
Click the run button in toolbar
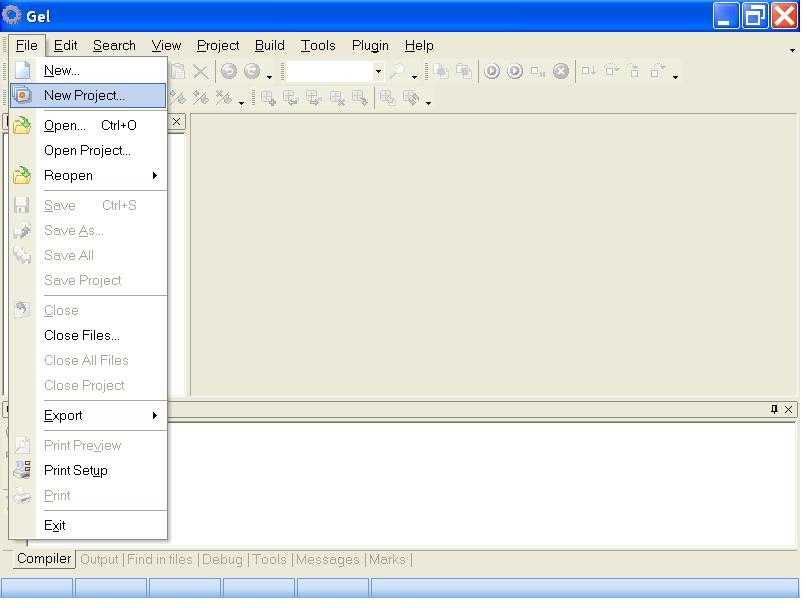515,71
